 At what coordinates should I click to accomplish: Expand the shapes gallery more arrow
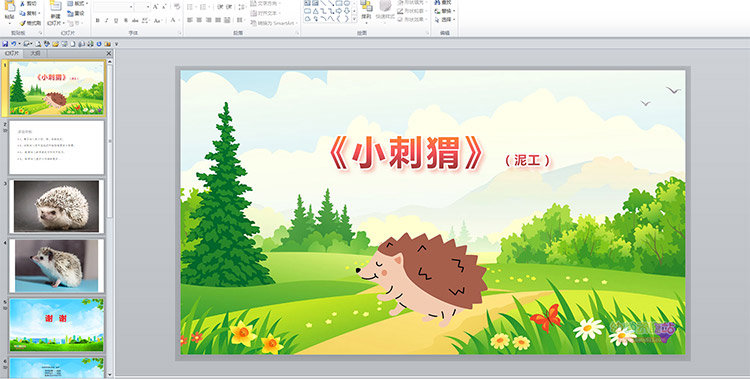click(x=354, y=19)
